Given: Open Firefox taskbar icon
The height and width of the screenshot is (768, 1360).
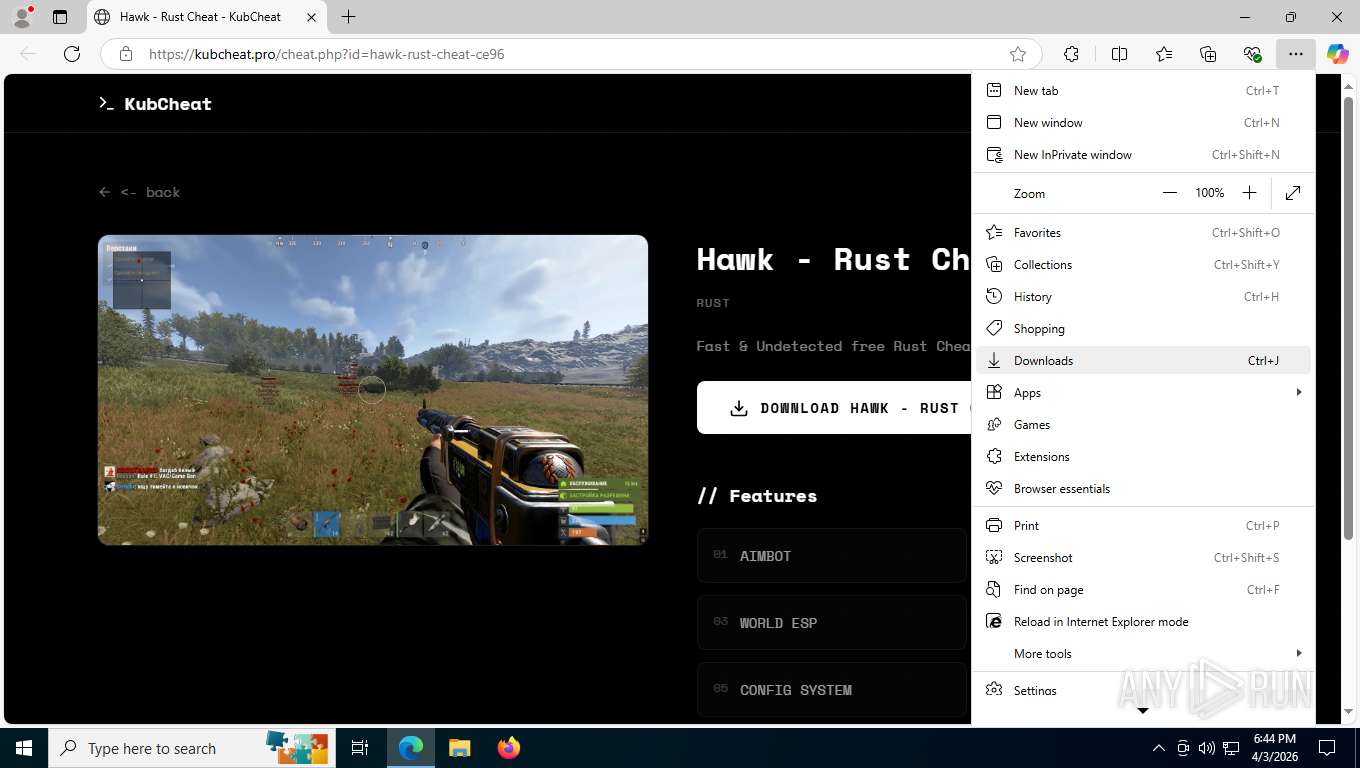Looking at the screenshot, I should [x=508, y=748].
